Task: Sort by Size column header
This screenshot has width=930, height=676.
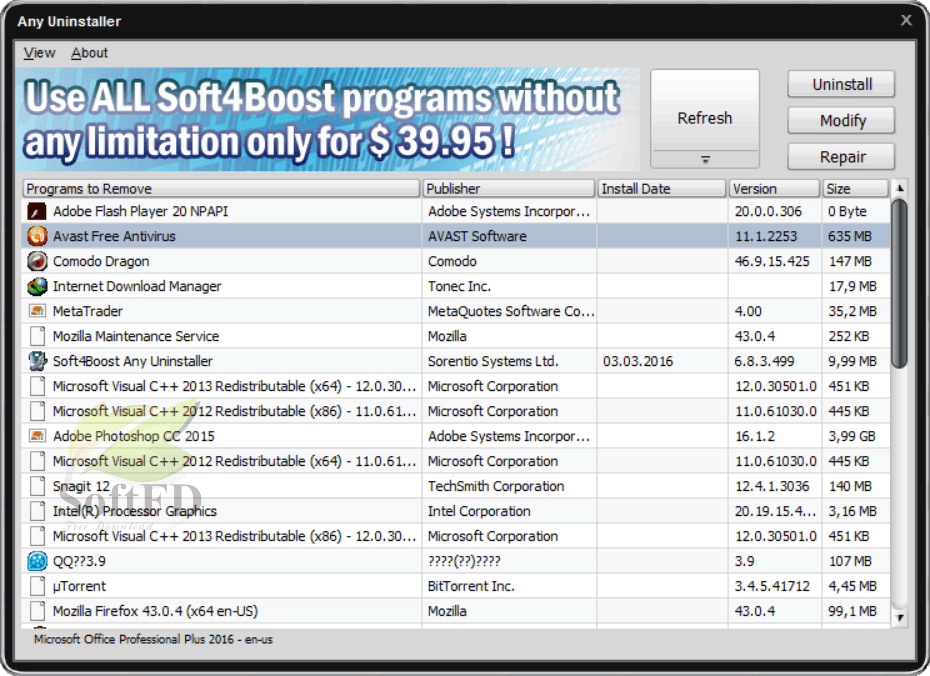Action: 855,189
